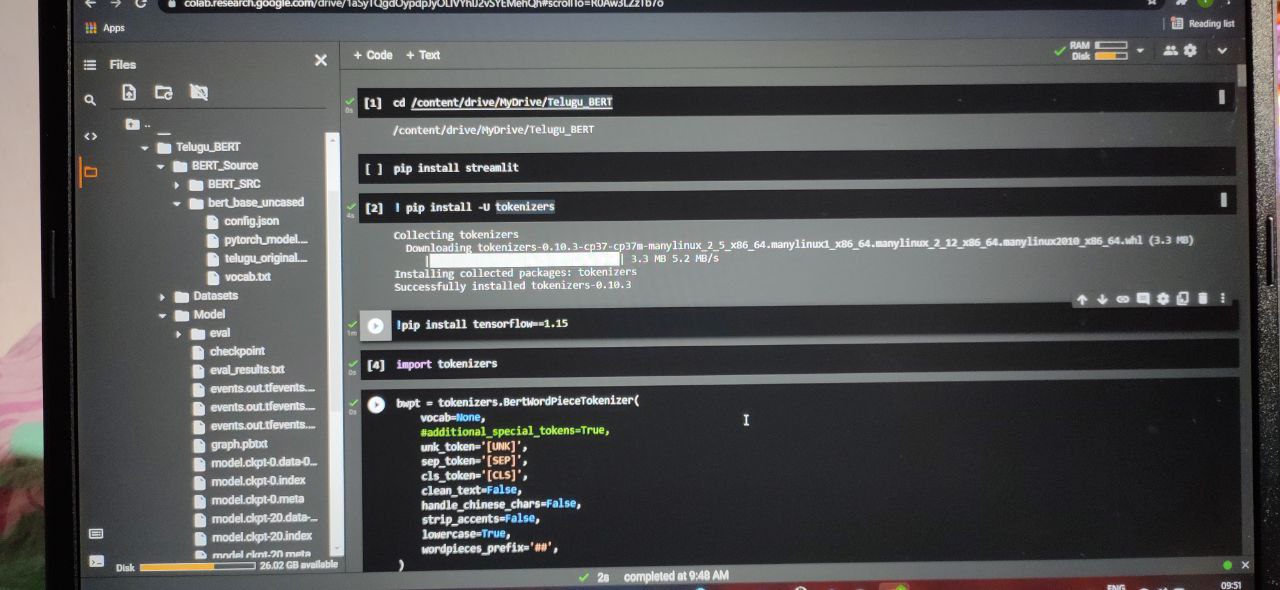
Task: Select graph.pbtxt file
Action: 239,444
